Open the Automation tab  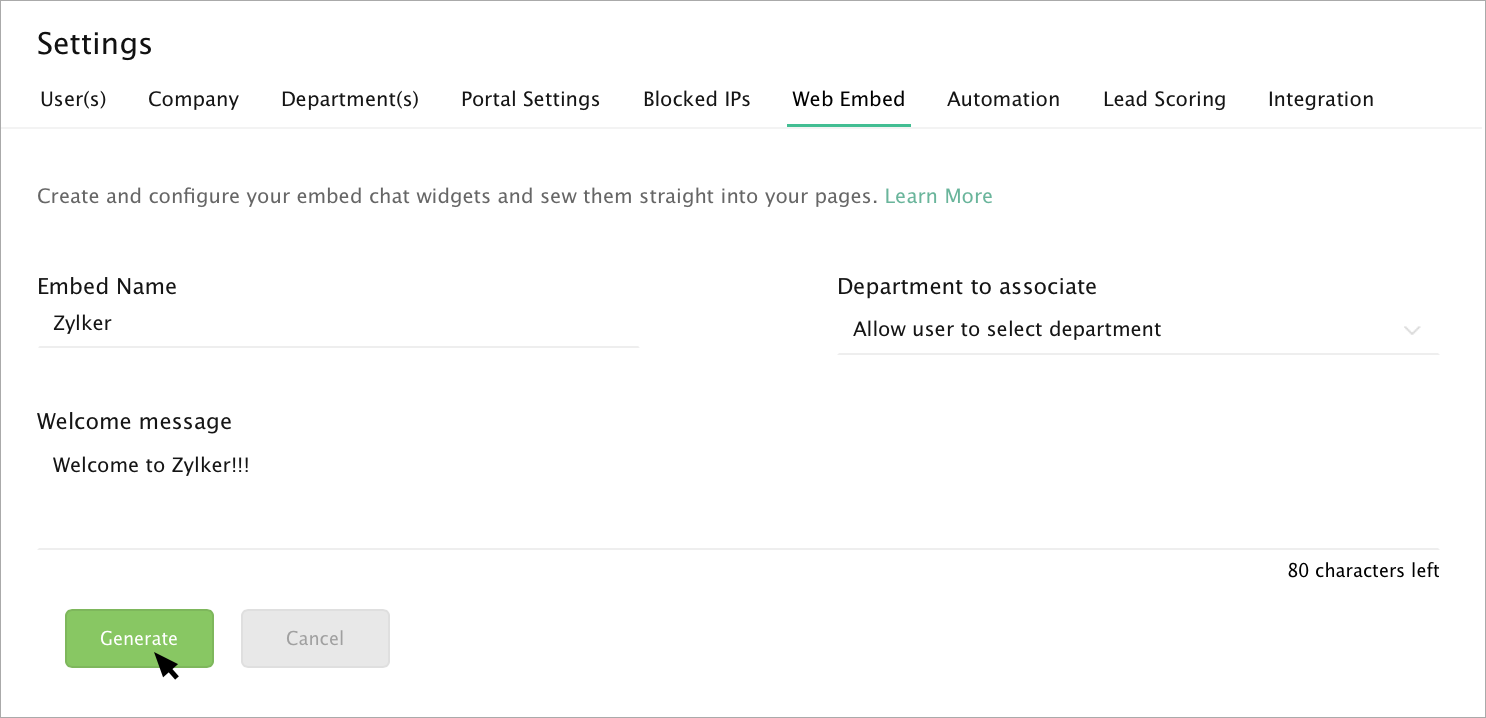pyautogui.click(x=1003, y=99)
